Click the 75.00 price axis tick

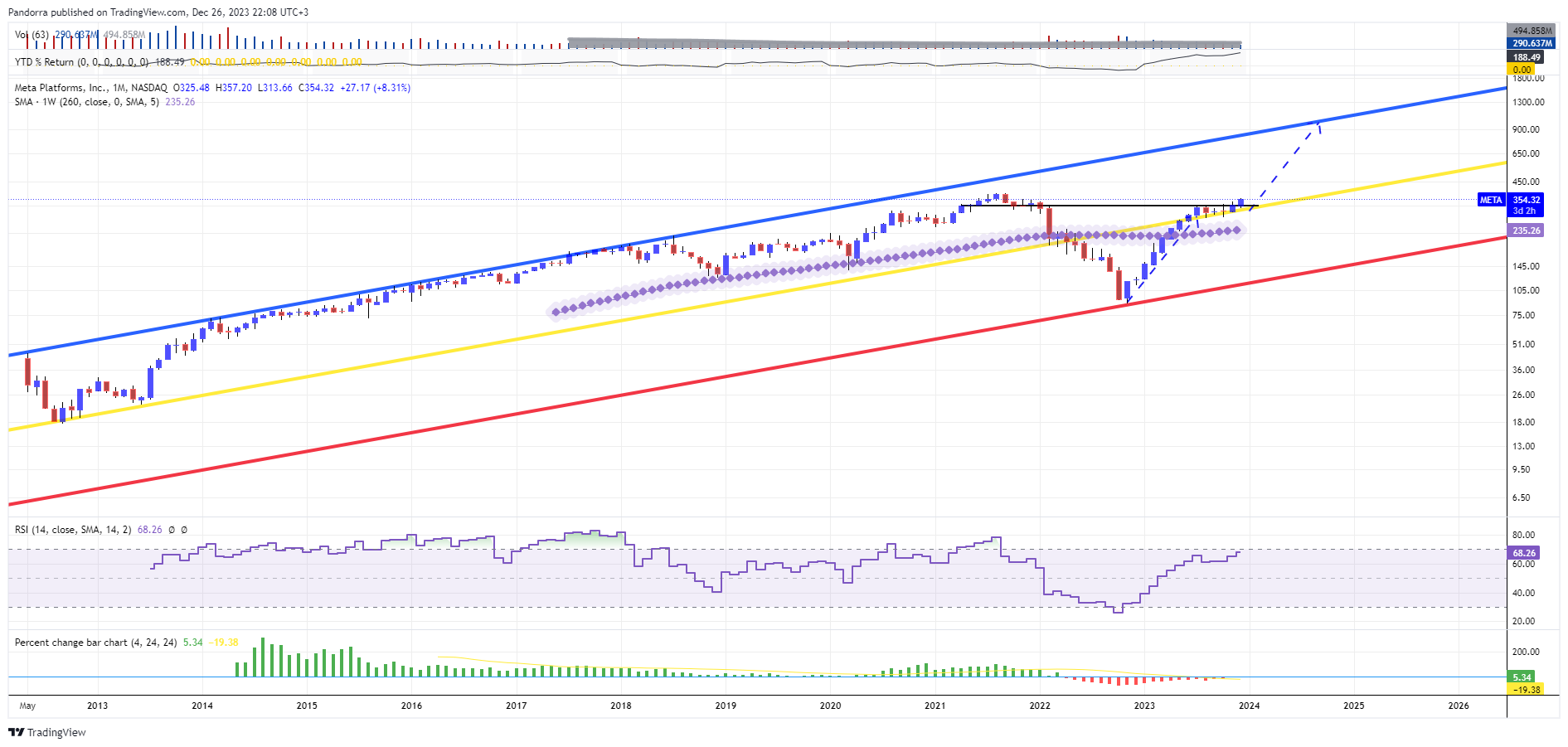pyautogui.click(x=1523, y=315)
